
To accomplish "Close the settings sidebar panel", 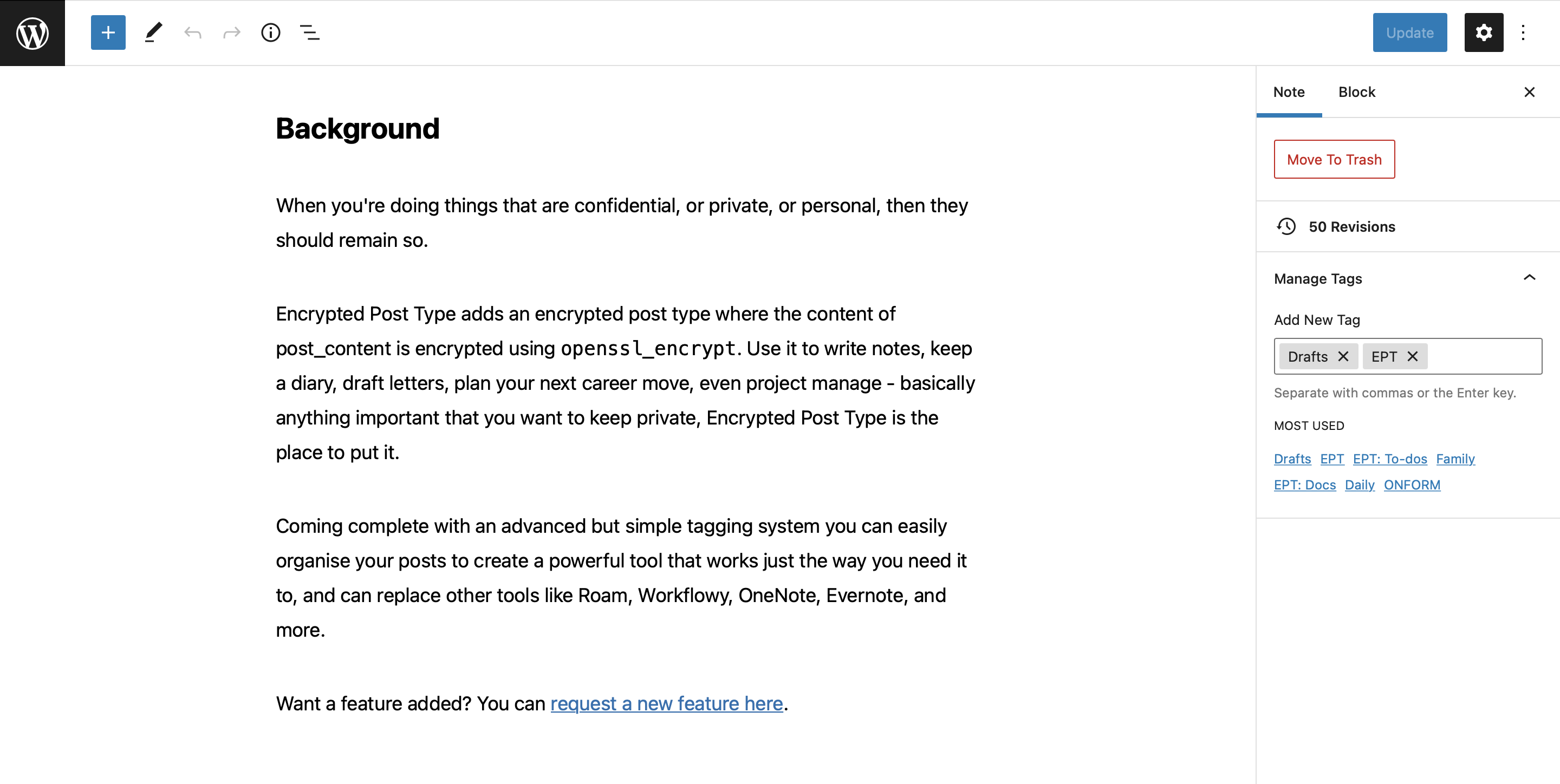I will pos(1529,92).
